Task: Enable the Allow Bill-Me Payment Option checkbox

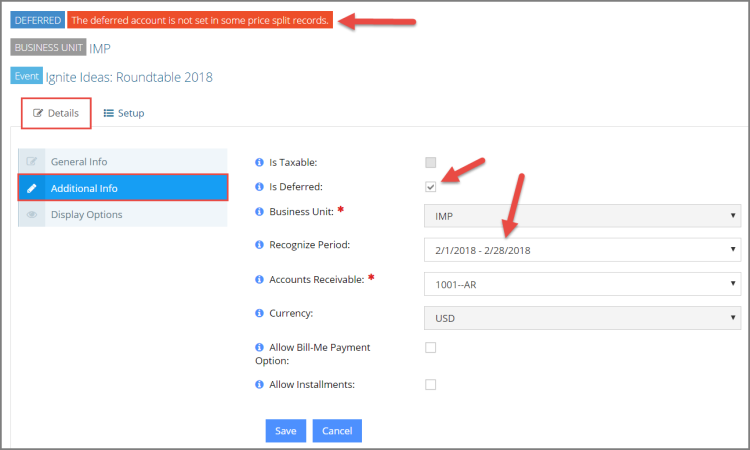Action: (430, 348)
